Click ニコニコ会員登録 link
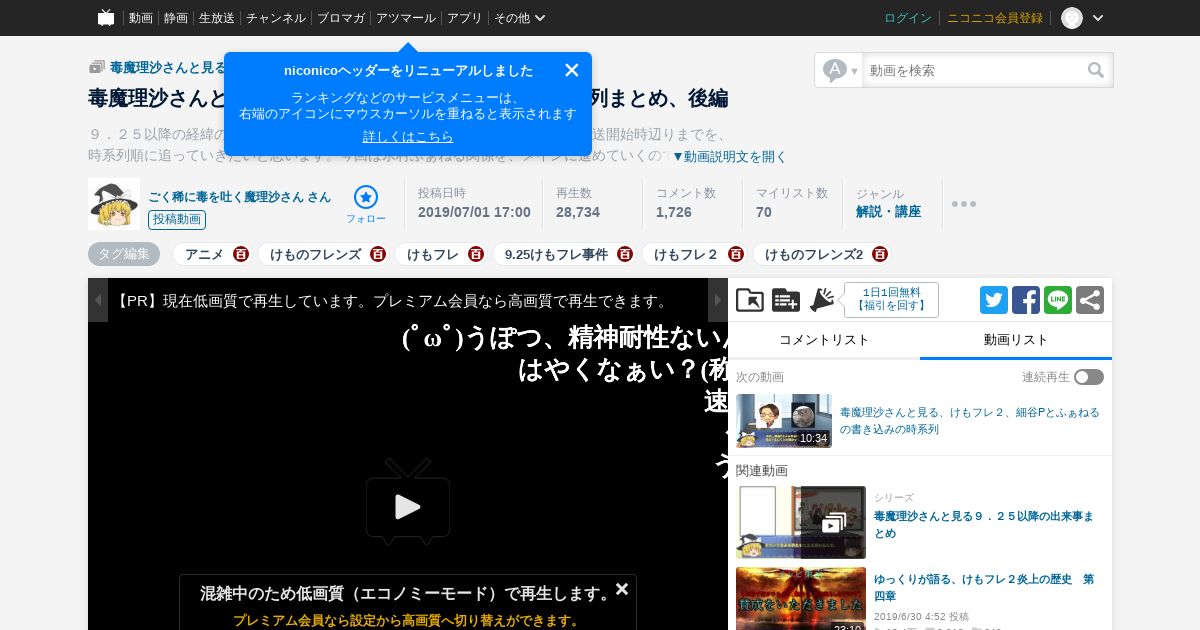1200x630 pixels. pos(995,18)
